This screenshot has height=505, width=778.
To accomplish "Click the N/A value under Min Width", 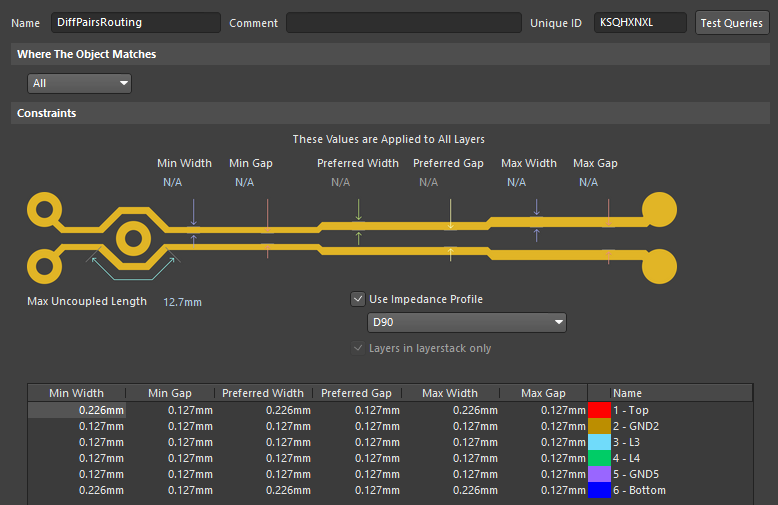I will tap(172, 182).
